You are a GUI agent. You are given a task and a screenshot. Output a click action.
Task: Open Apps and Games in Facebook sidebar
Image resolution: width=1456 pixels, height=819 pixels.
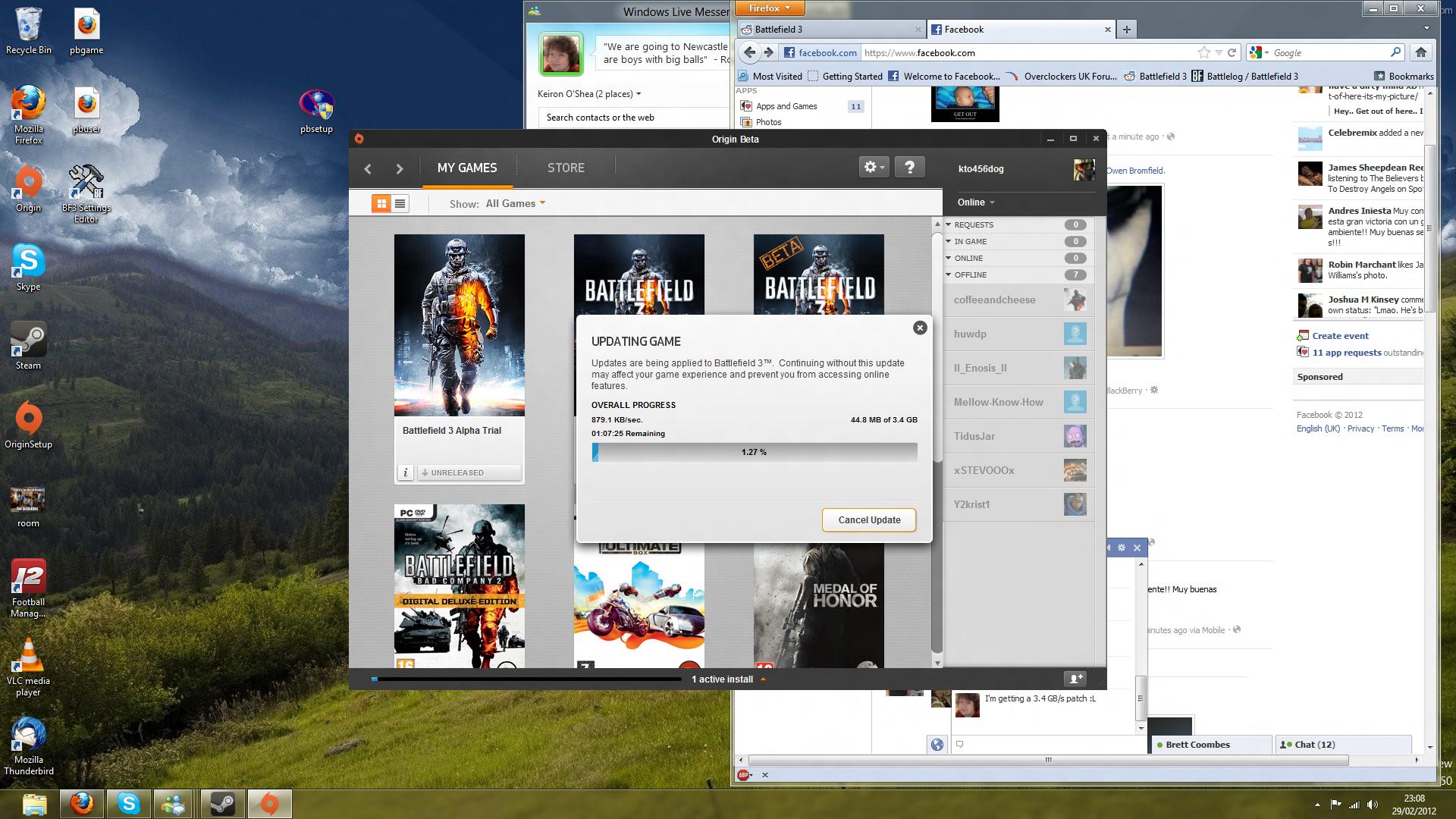point(786,106)
